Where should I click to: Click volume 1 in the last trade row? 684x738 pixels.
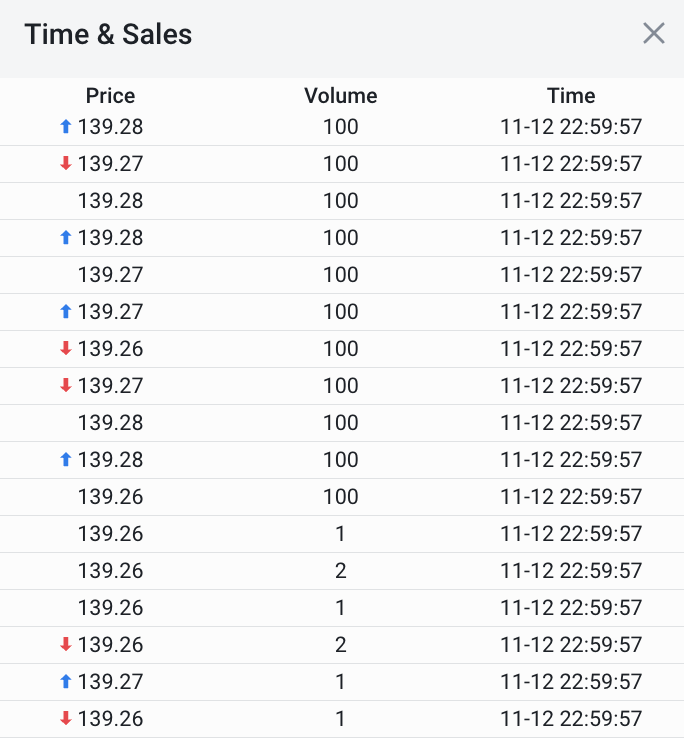[340, 719]
